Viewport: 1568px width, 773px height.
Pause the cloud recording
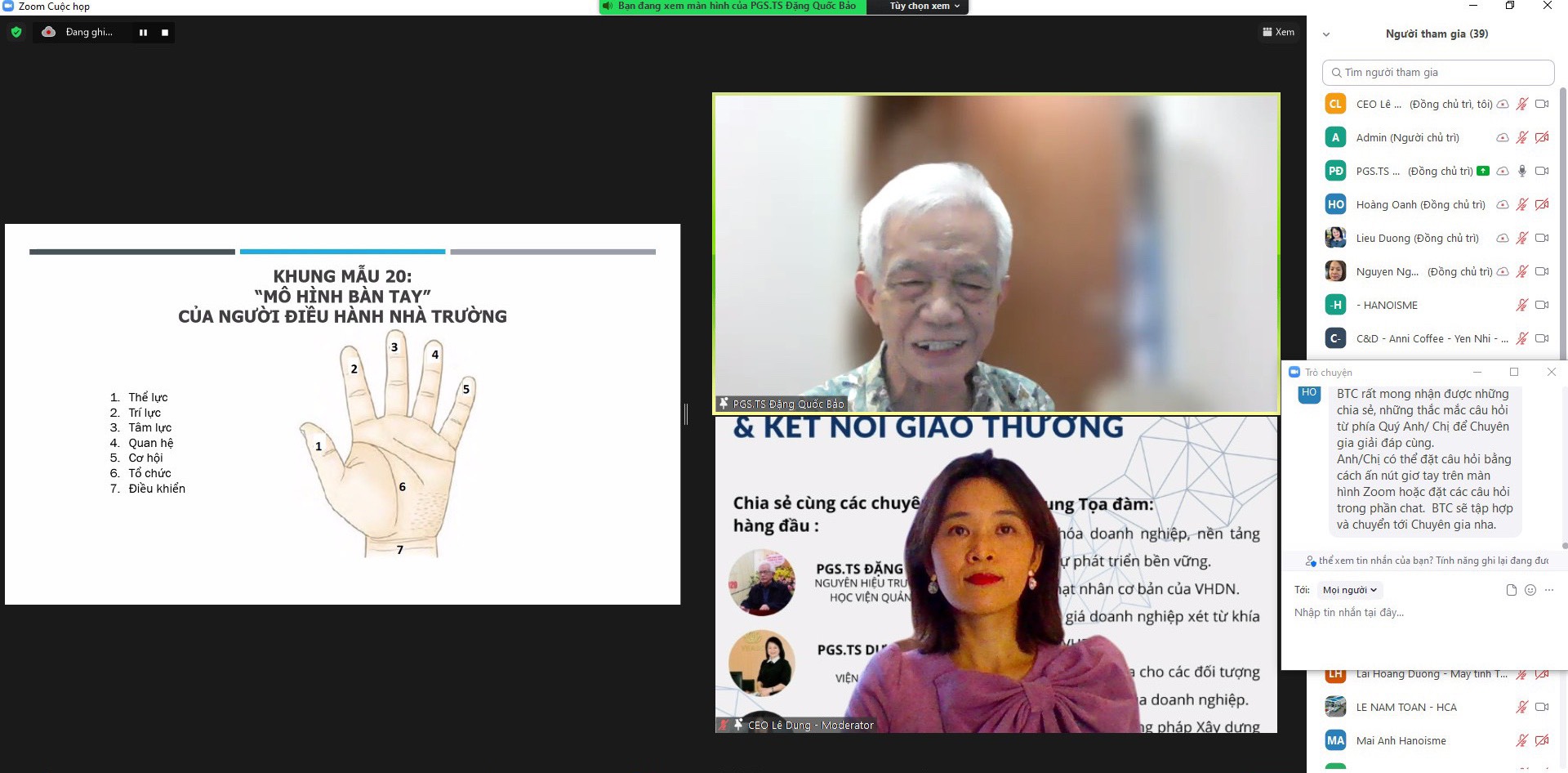pyautogui.click(x=143, y=33)
